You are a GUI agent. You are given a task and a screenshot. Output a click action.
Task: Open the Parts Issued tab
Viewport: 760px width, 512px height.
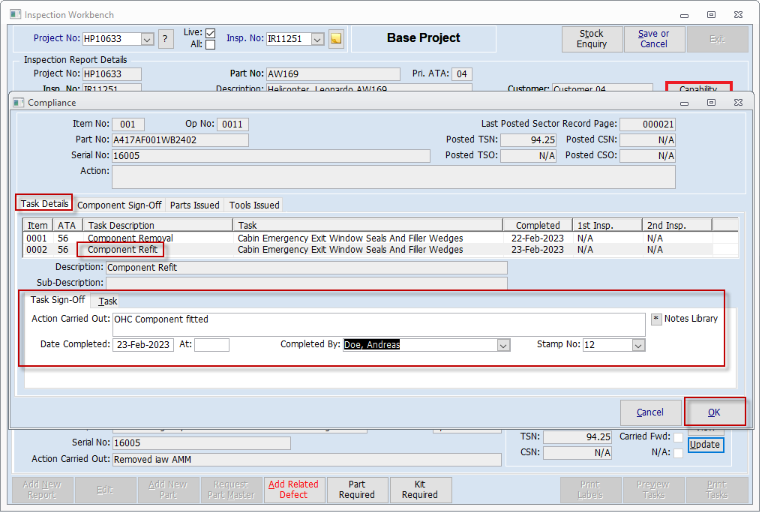[195, 205]
